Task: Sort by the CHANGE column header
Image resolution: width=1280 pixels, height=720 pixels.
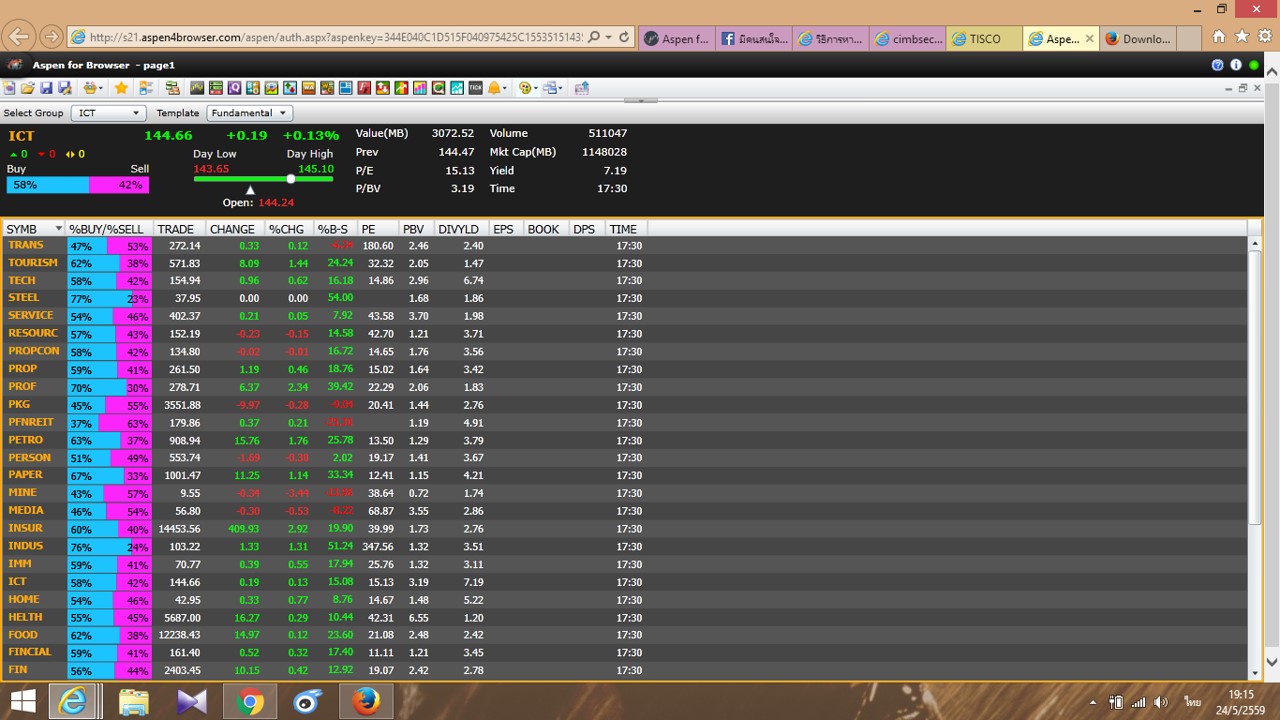Action: click(235, 229)
